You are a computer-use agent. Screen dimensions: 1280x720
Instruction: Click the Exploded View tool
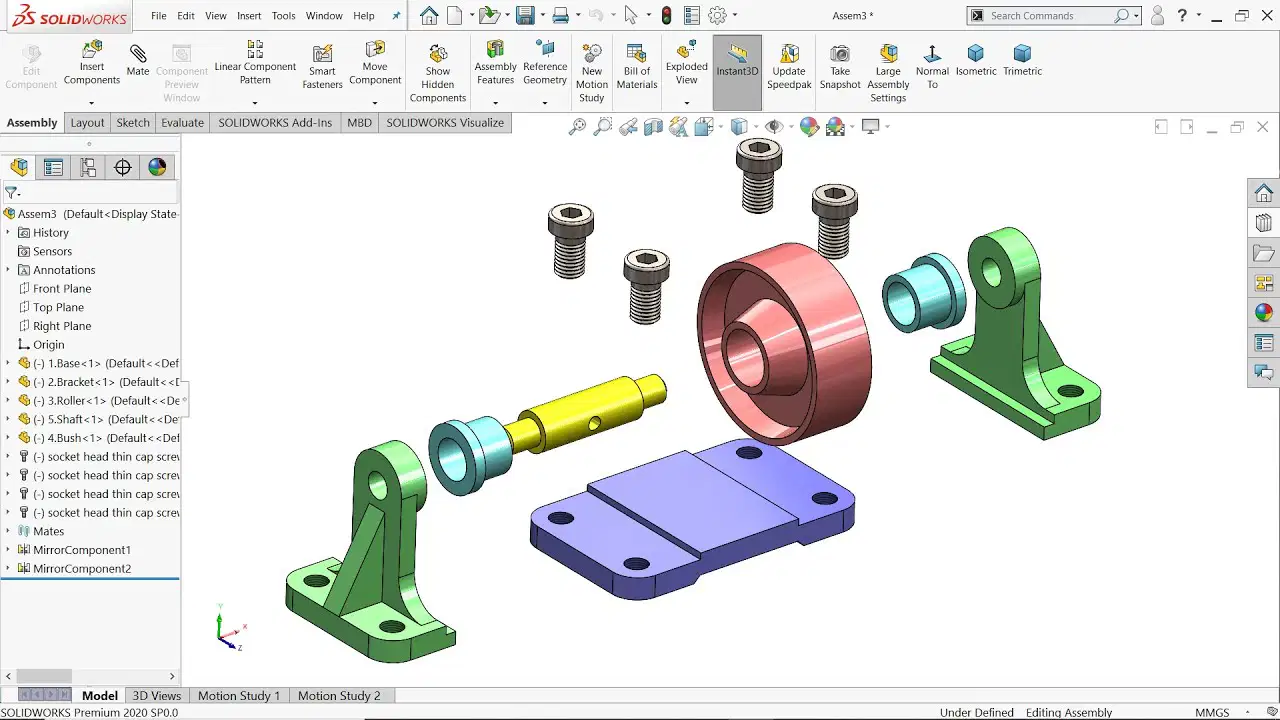[686, 62]
